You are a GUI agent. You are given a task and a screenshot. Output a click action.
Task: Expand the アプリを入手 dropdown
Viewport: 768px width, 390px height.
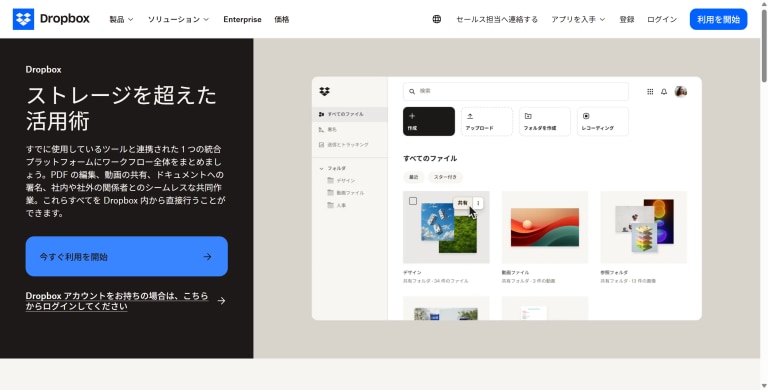click(x=578, y=20)
